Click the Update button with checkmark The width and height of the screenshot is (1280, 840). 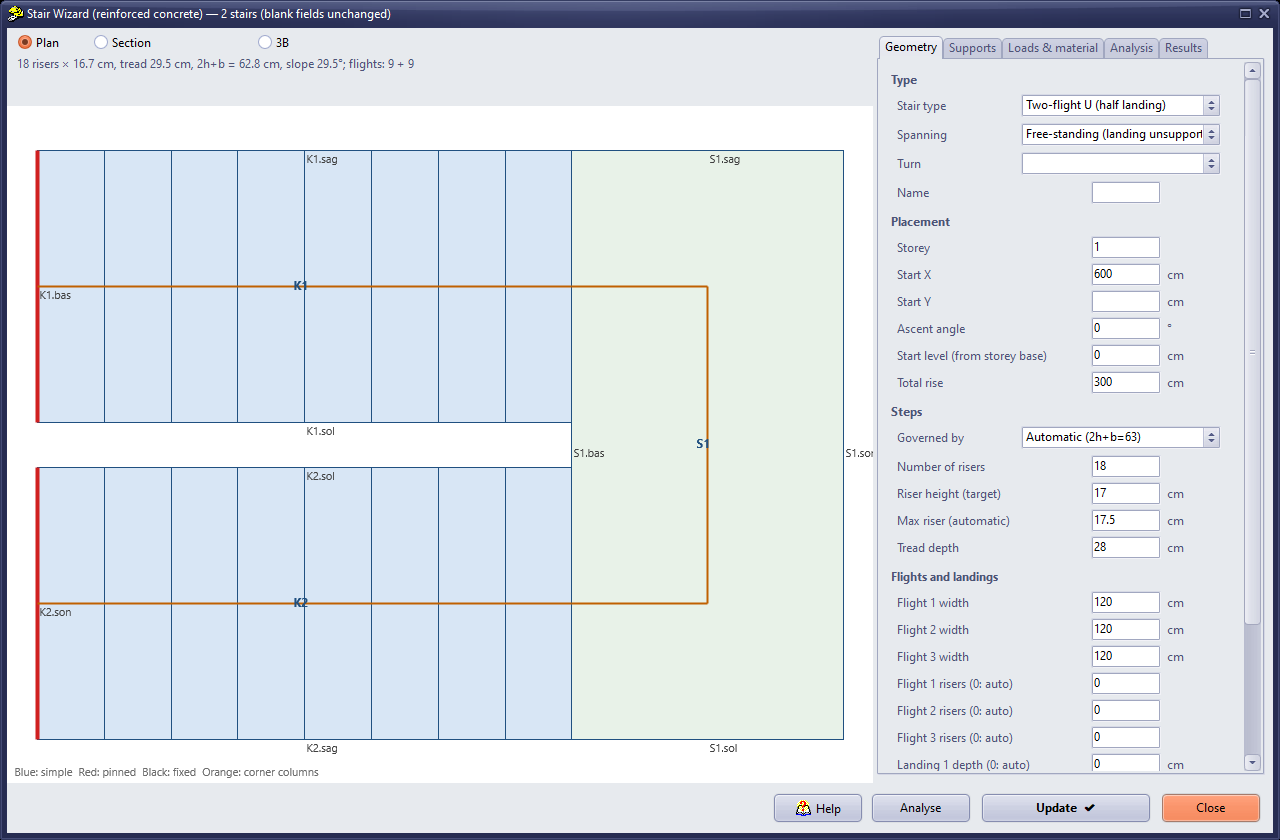tap(1066, 808)
